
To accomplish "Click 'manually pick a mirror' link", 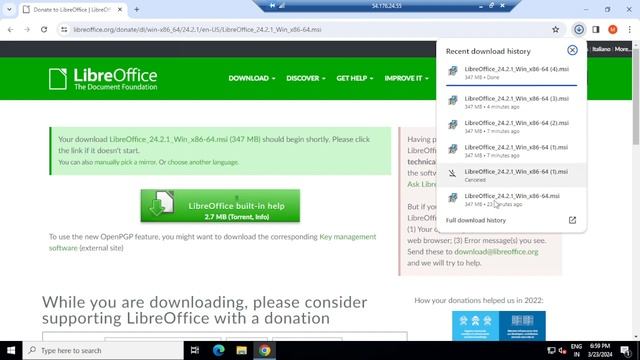I will (x=125, y=162).
